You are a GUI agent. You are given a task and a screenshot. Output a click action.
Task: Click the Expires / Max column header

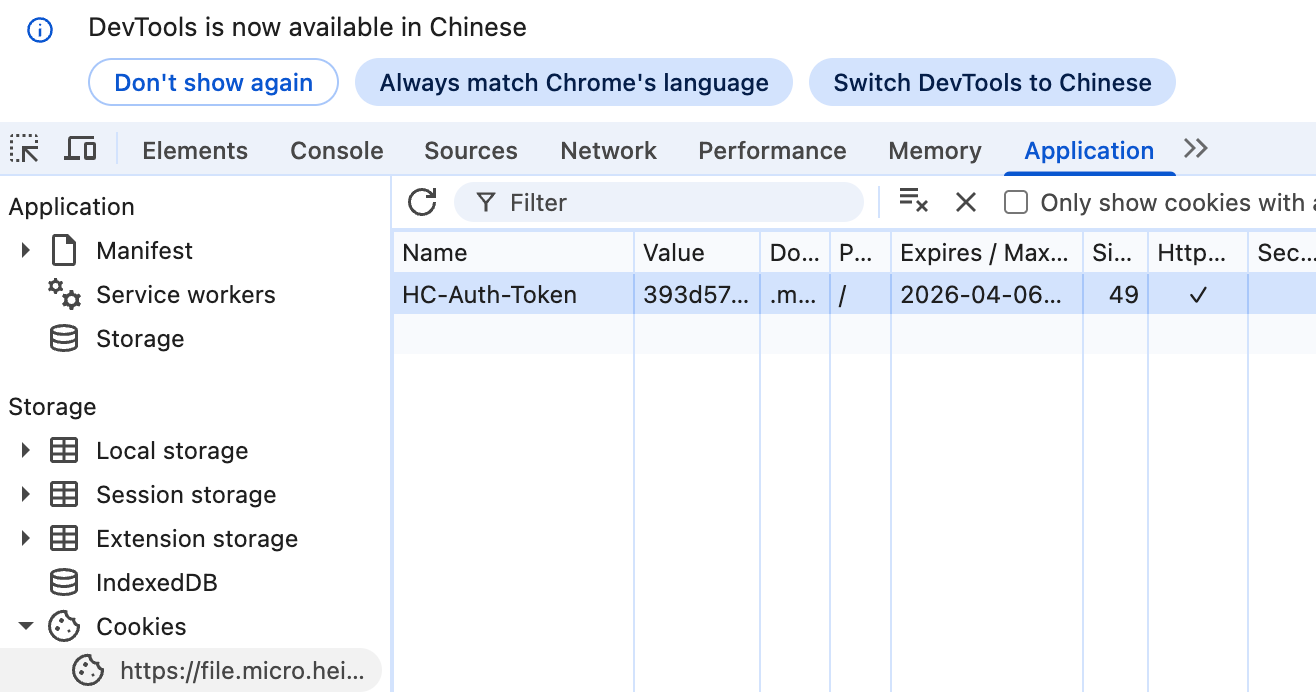pos(986,253)
